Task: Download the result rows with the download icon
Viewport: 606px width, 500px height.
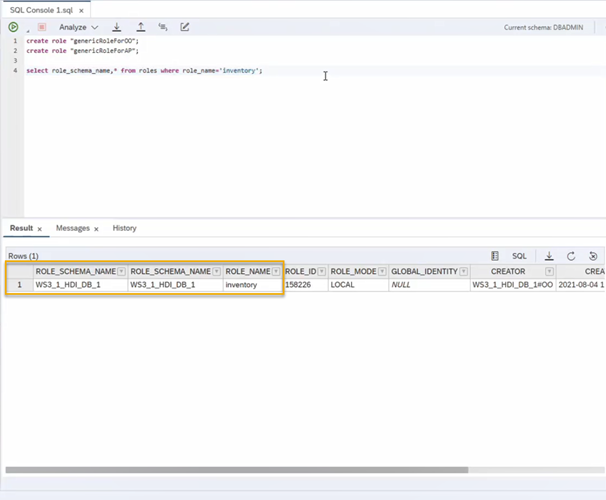Action: pos(549,256)
